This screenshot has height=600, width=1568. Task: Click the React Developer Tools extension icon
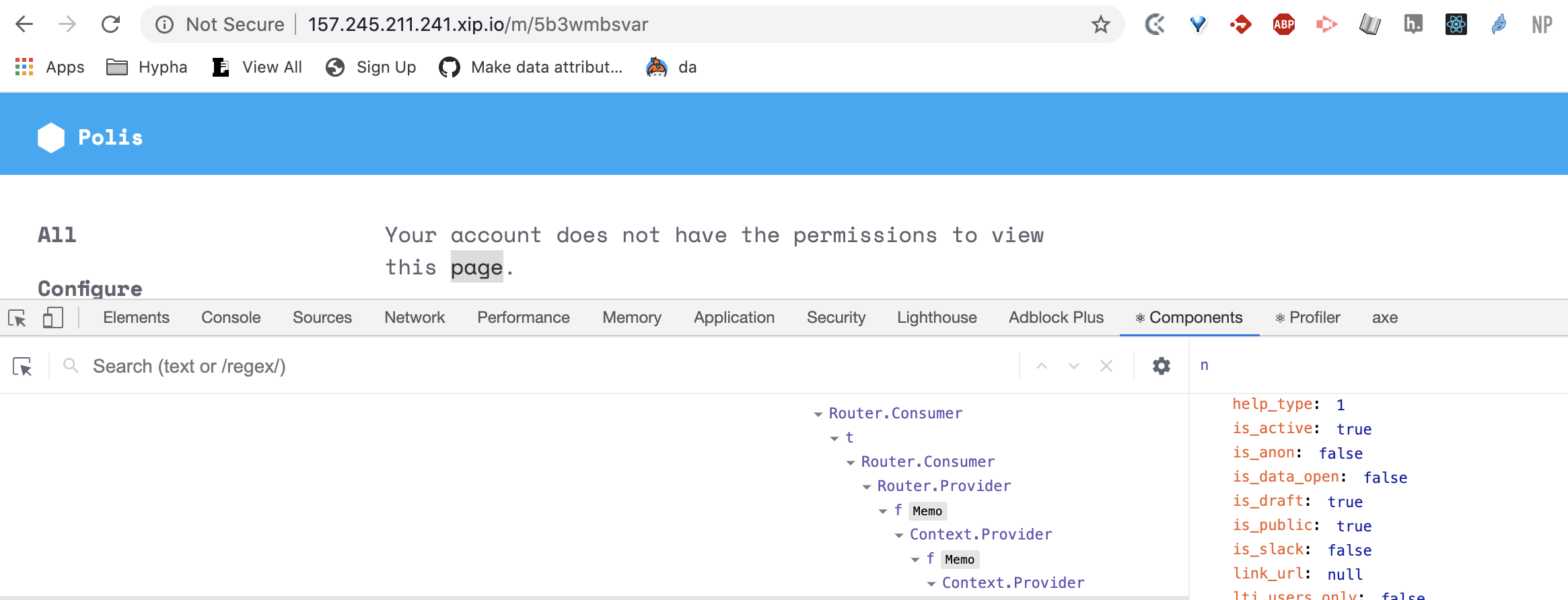pyautogui.click(x=1456, y=25)
